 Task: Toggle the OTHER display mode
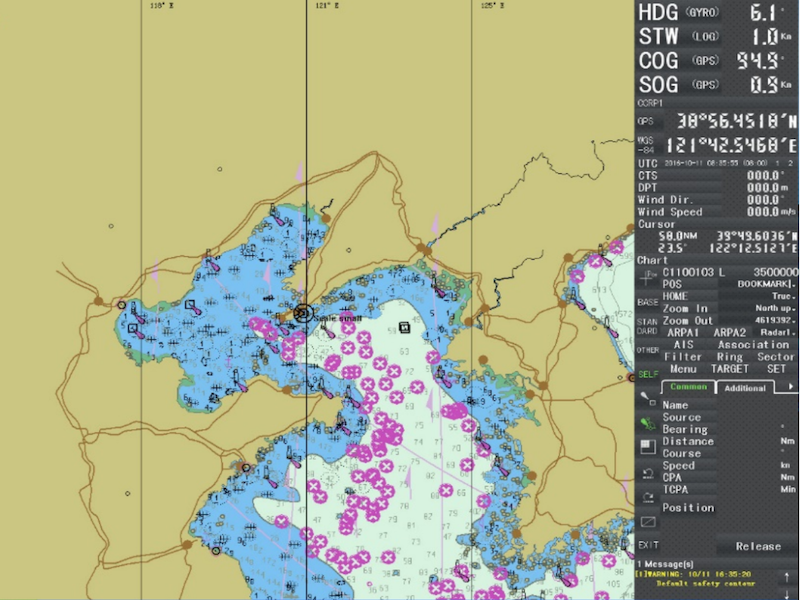(x=647, y=351)
